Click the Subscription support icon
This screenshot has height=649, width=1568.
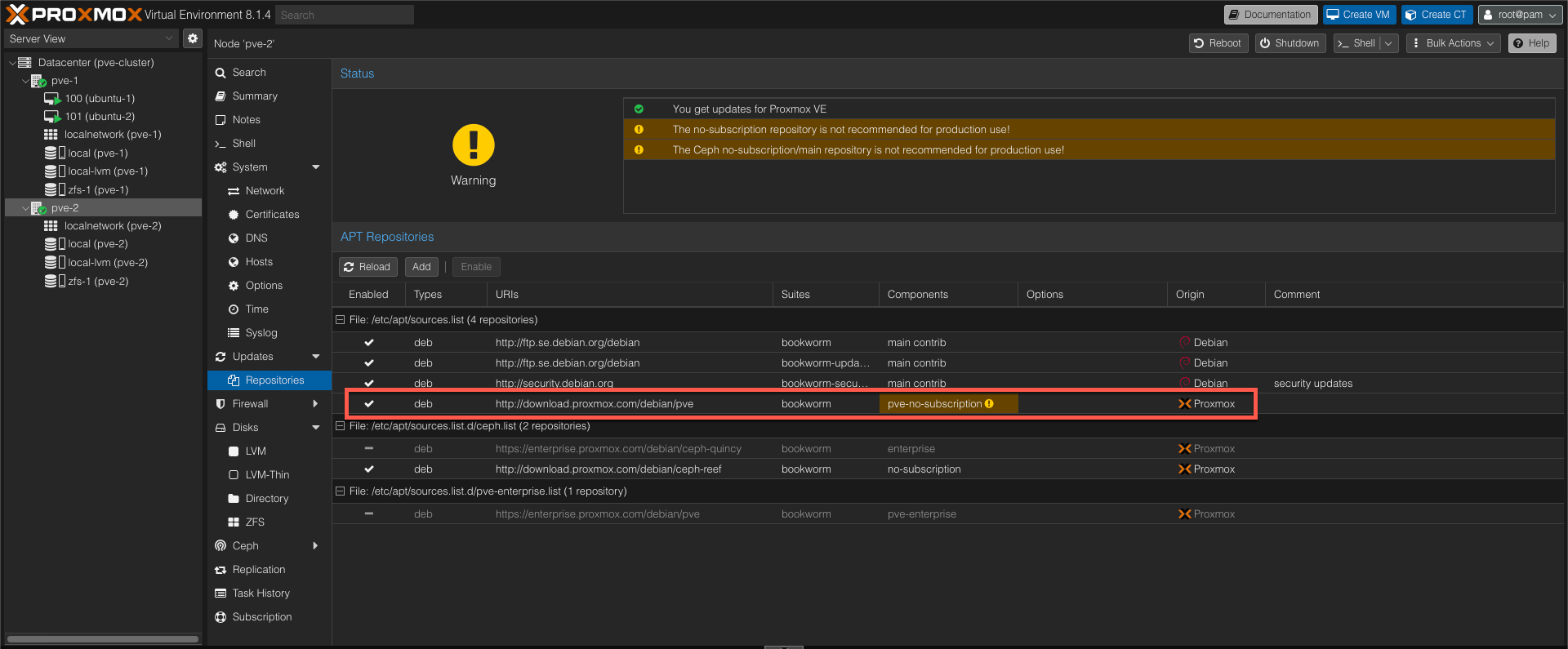[x=220, y=617]
